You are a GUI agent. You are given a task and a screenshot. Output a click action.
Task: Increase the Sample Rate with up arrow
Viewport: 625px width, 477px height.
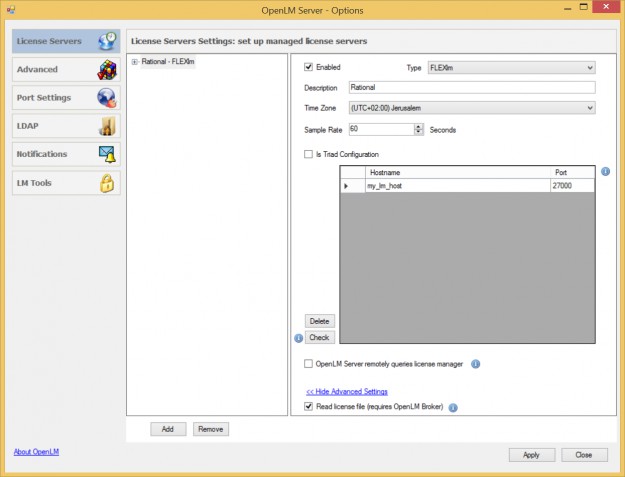[418, 126]
